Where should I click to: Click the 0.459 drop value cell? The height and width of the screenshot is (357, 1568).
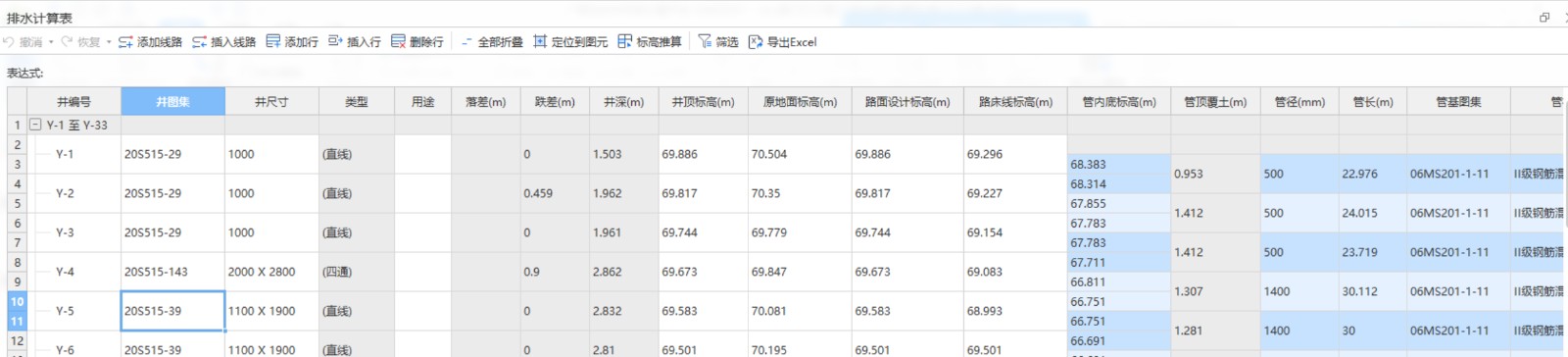pos(555,193)
